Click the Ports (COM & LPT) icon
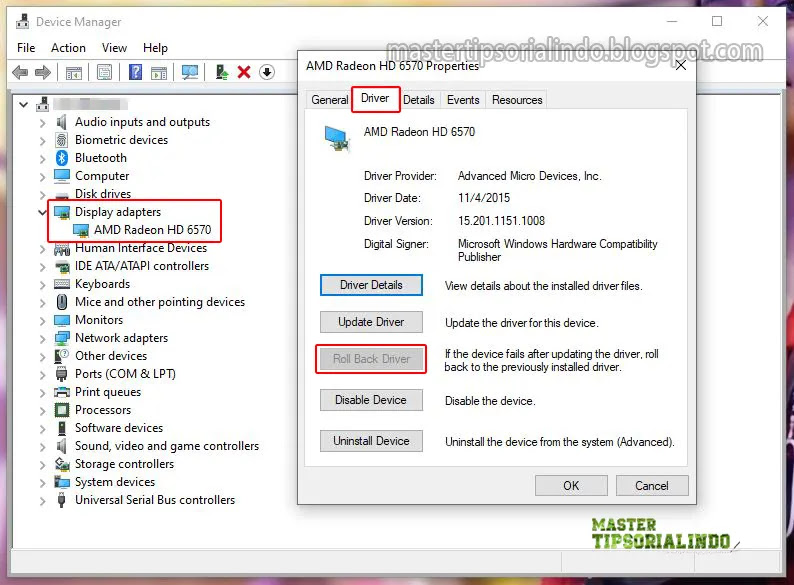This screenshot has height=585, width=794. coord(62,374)
